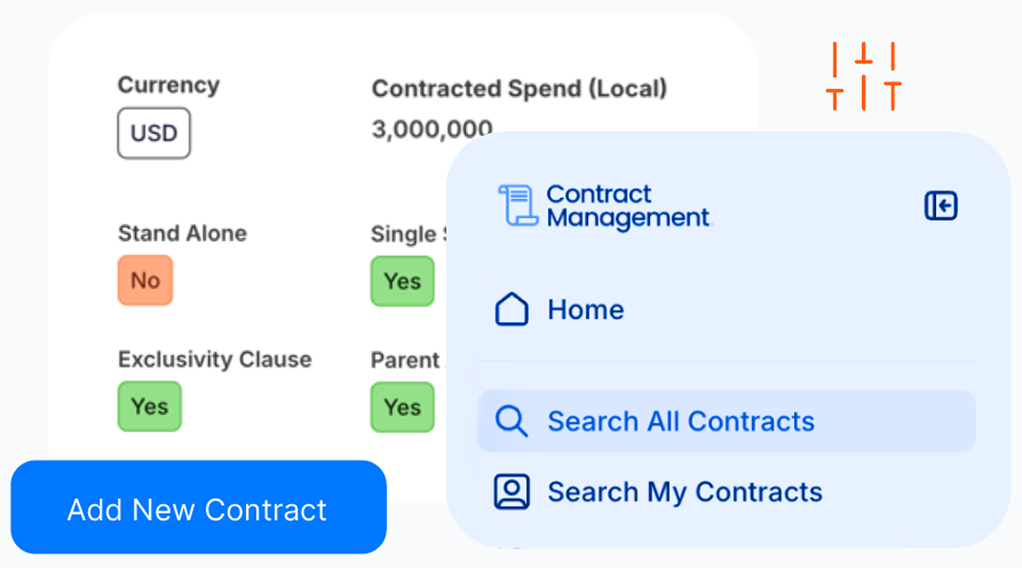Toggle the Stand Alone 'No' badge
This screenshot has height=568, width=1022.
(x=145, y=280)
